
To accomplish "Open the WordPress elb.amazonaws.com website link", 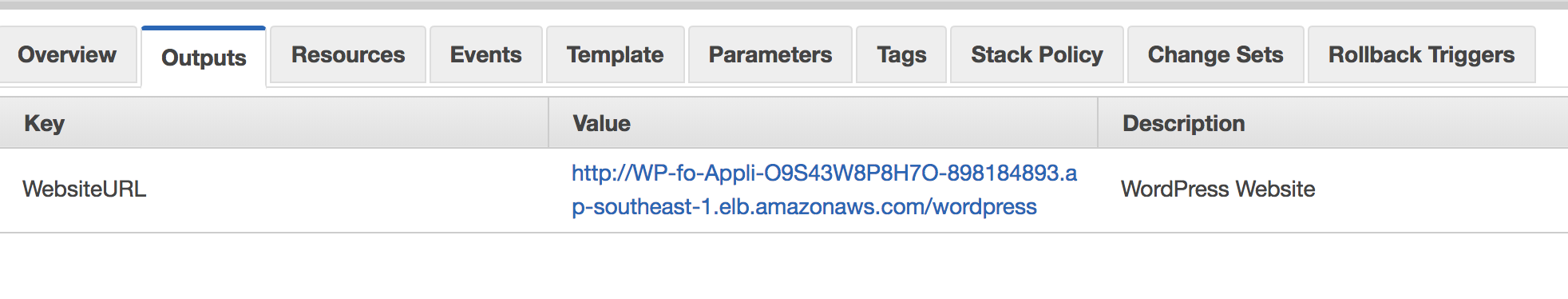I will pyautogui.click(x=824, y=189).
